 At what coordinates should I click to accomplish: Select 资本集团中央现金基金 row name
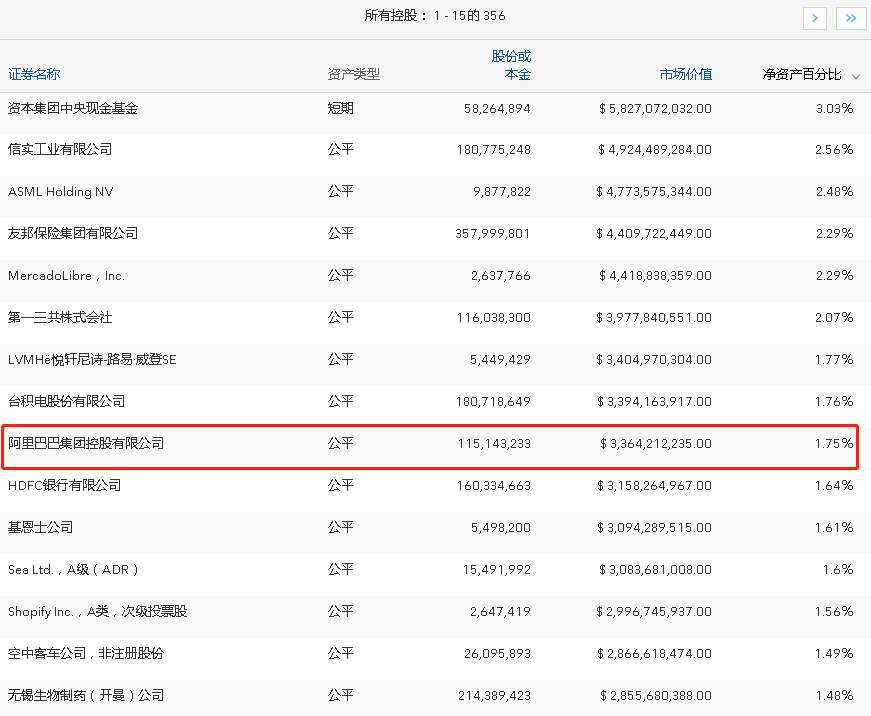click(73, 108)
